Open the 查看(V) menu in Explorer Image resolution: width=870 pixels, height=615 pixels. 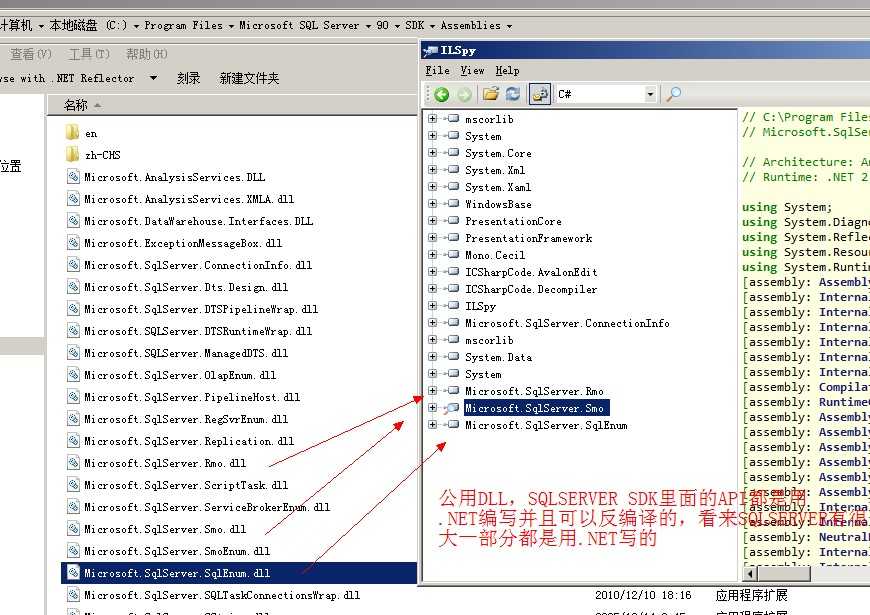[x=31, y=54]
